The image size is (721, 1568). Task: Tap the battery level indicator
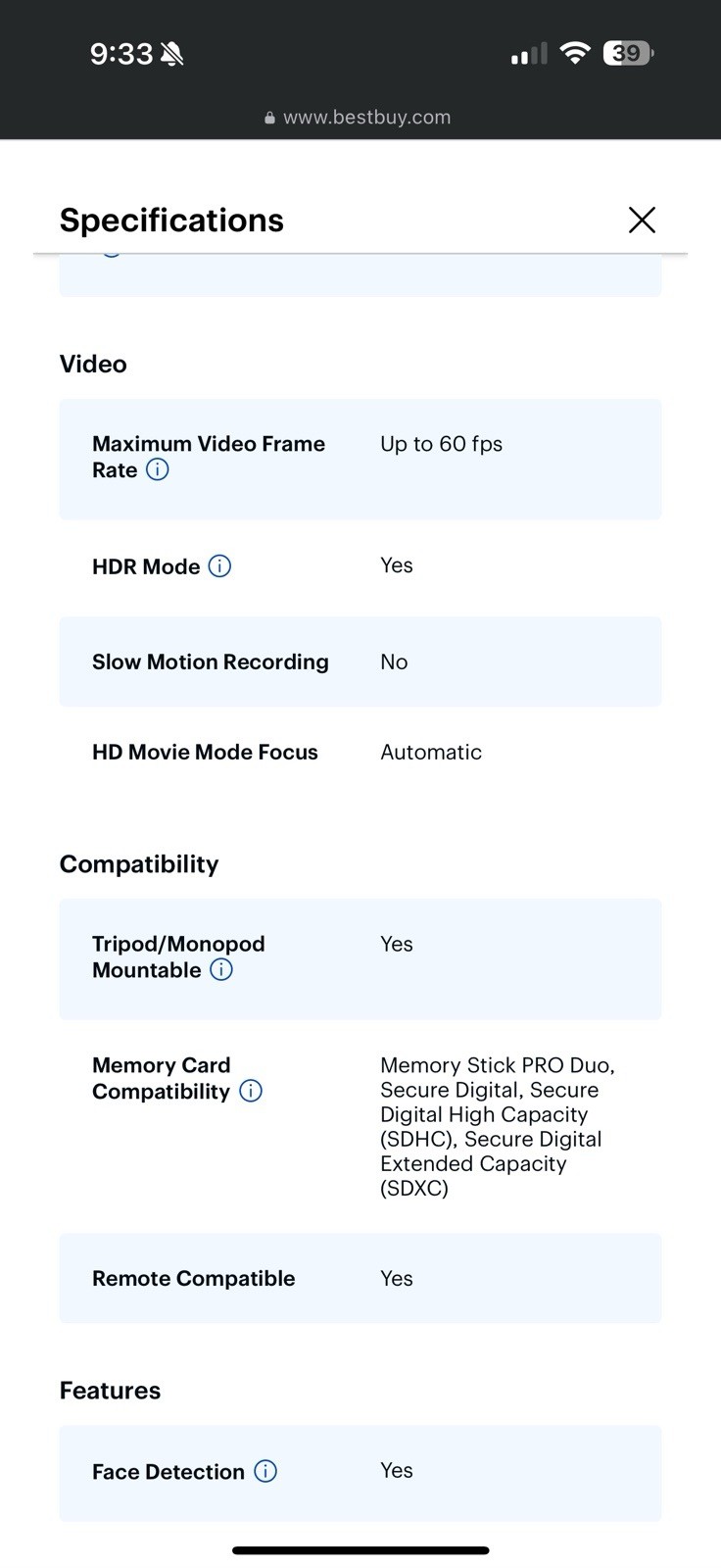pyautogui.click(x=628, y=53)
